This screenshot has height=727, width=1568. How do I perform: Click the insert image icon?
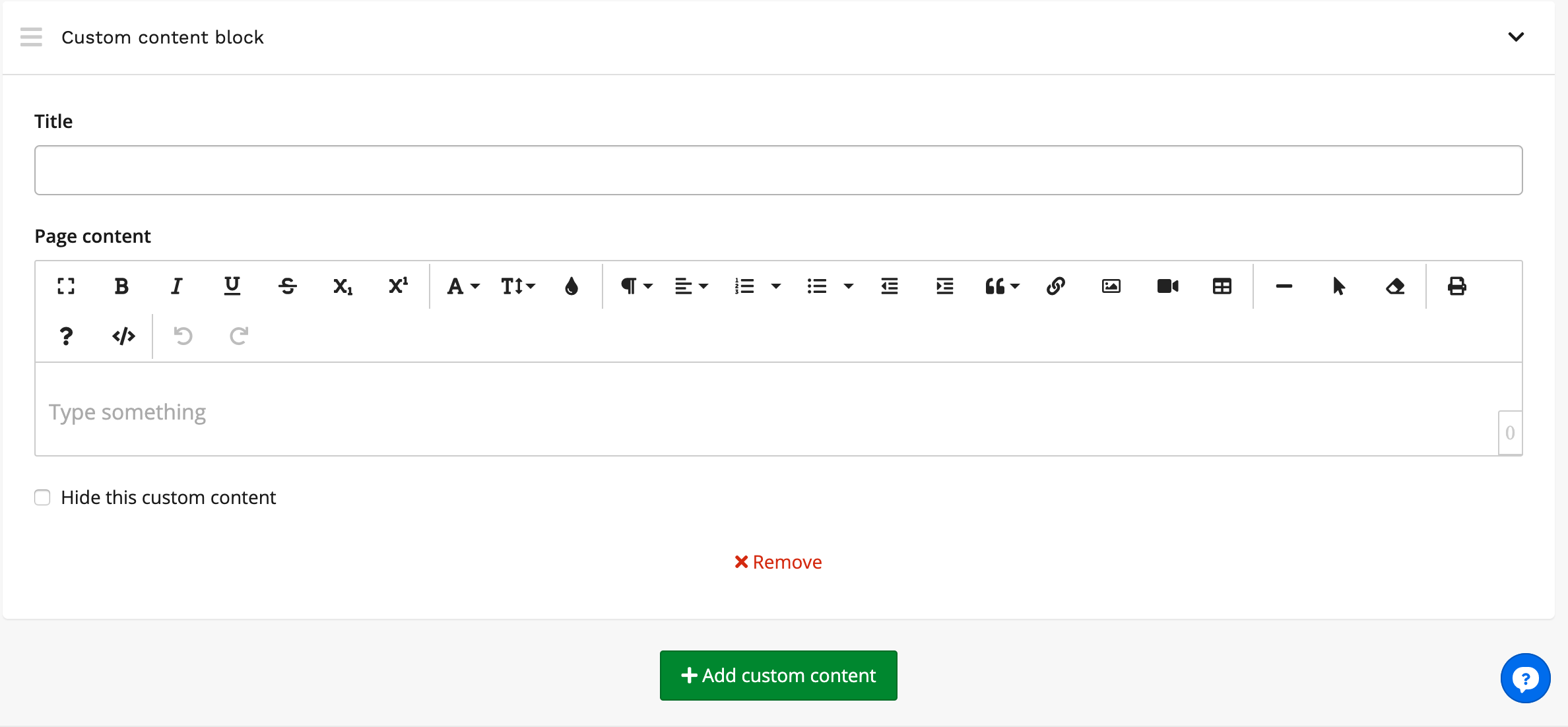point(1111,286)
